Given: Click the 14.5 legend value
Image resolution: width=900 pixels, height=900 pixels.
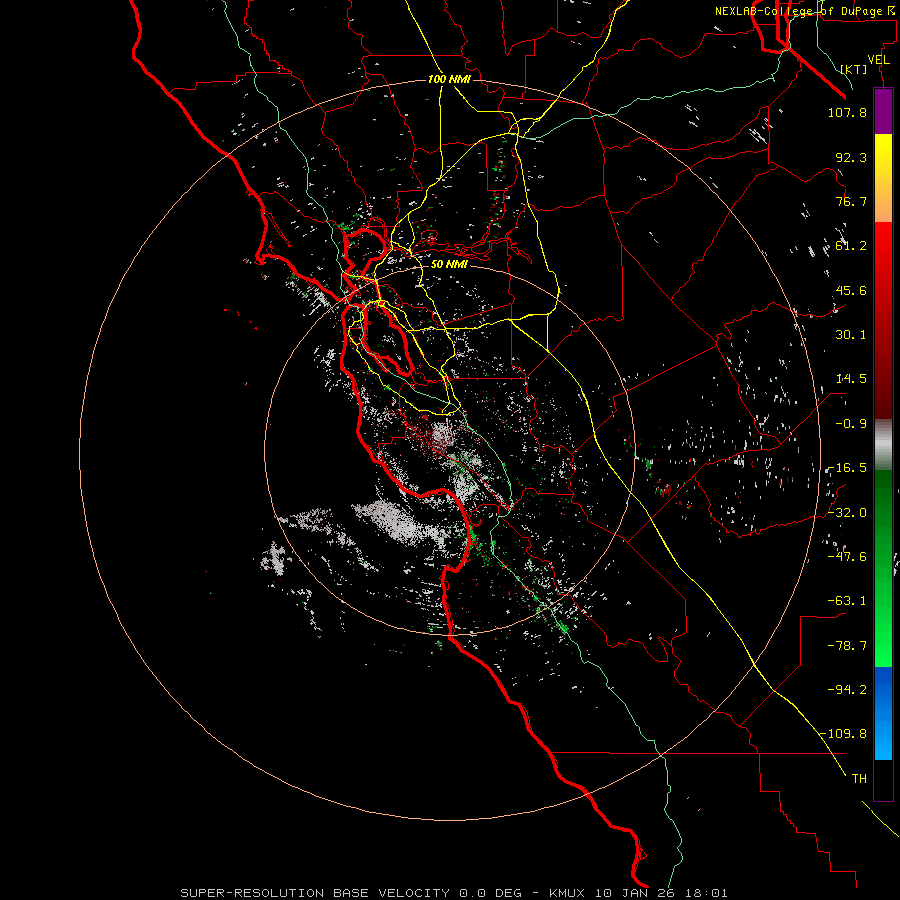Looking at the screenshot, I should pos(851,379).
